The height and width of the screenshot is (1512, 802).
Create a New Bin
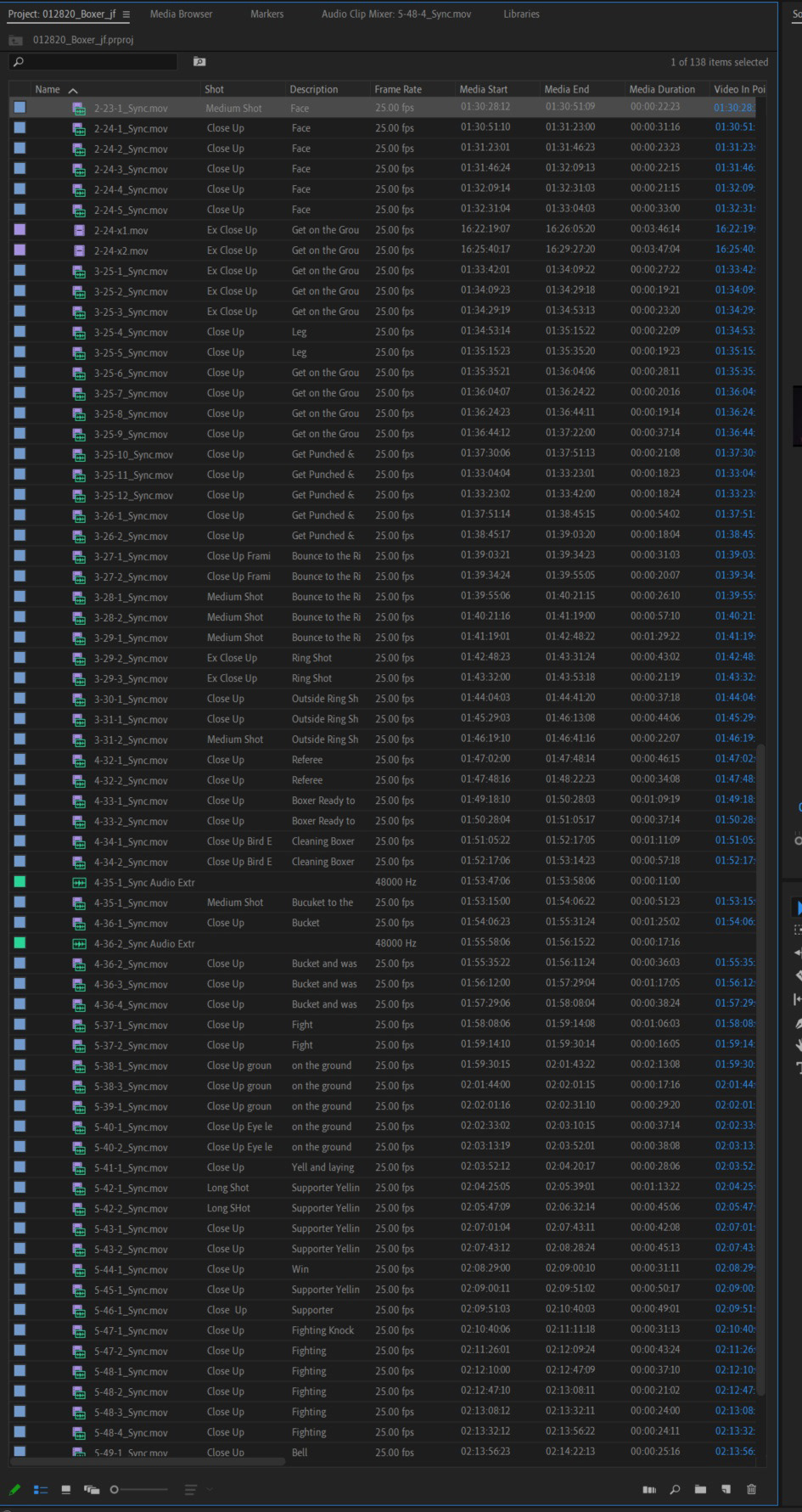[700, 1489]
